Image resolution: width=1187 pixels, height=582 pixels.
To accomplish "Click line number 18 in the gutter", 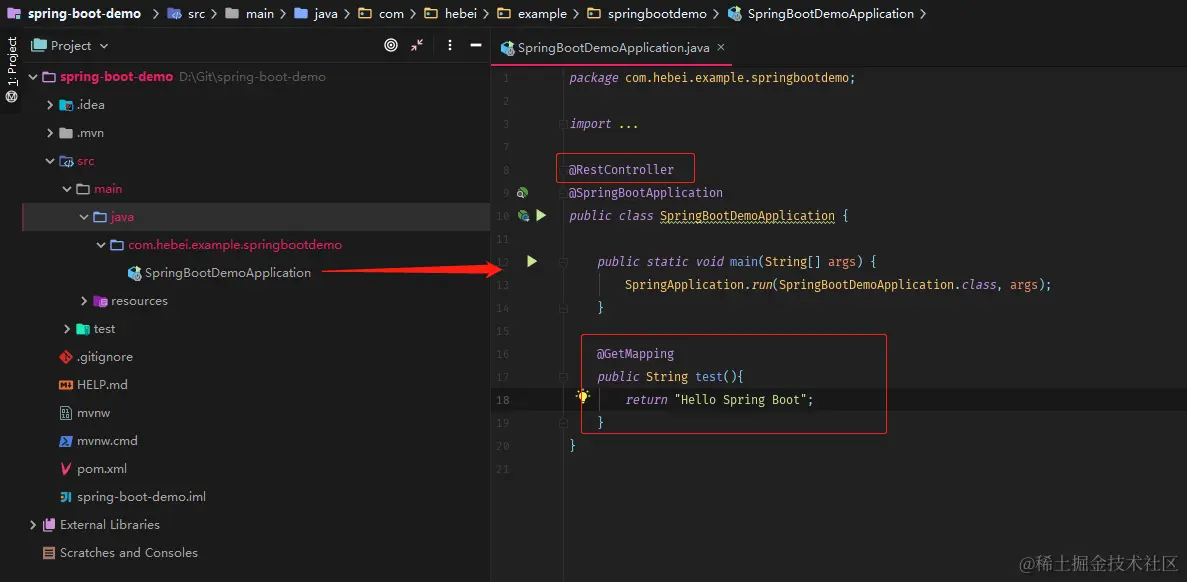I will click(503, 400).
